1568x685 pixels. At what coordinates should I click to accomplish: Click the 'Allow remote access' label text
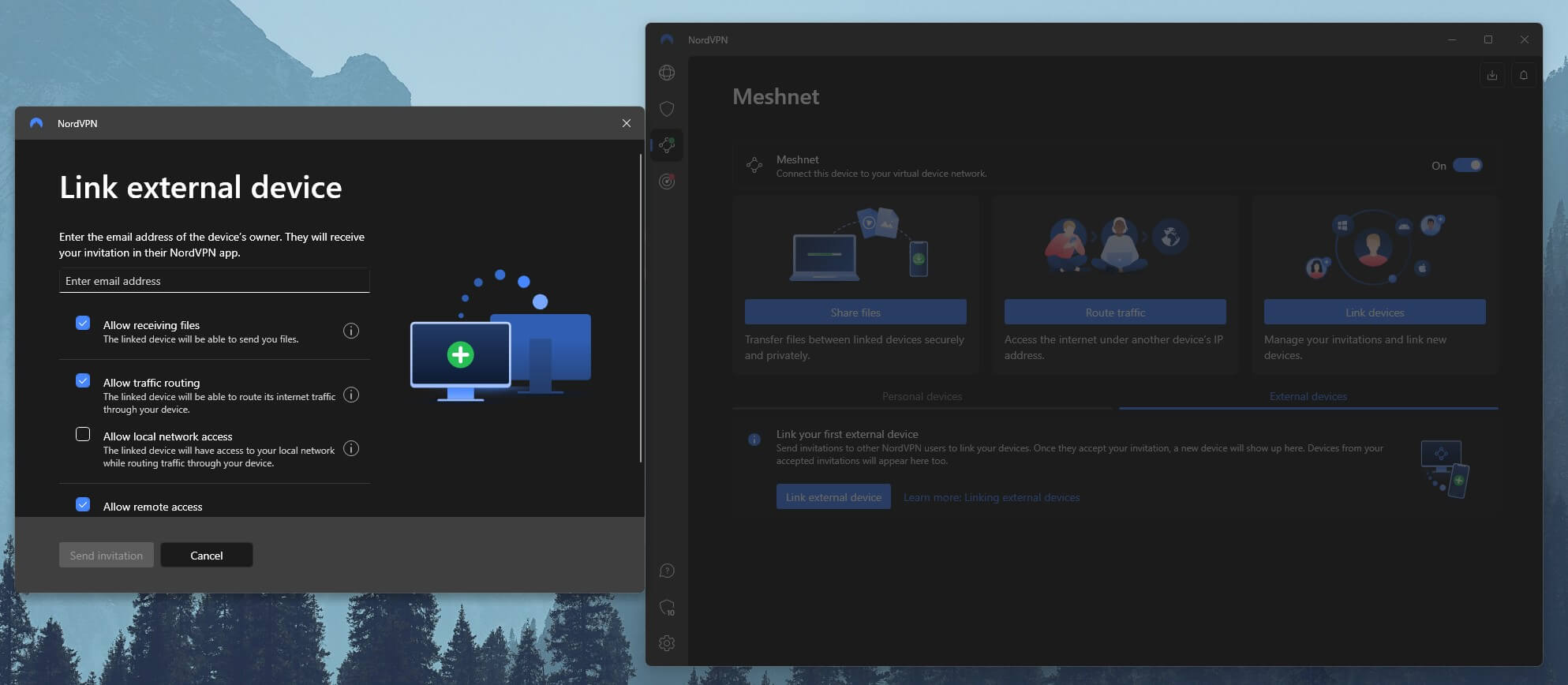(153, 507)
